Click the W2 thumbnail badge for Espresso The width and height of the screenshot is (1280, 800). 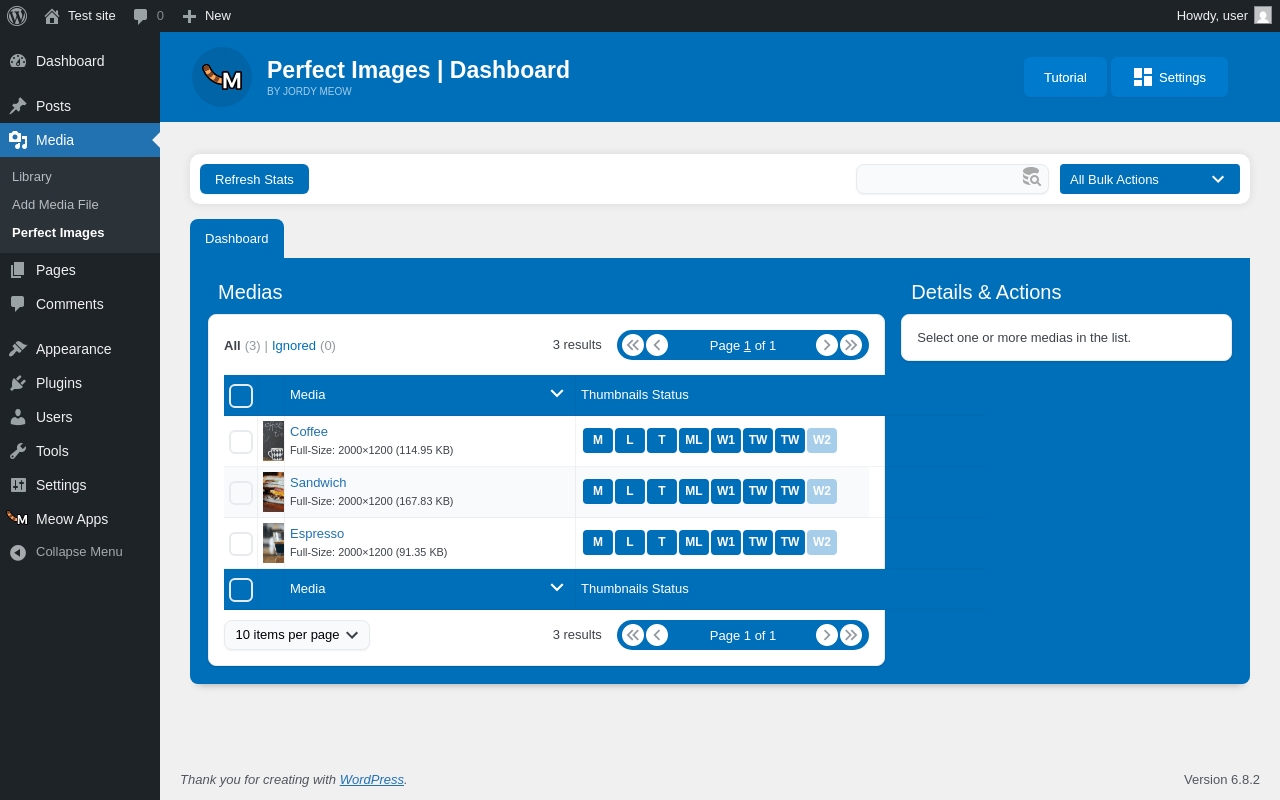tap(822, 542)
